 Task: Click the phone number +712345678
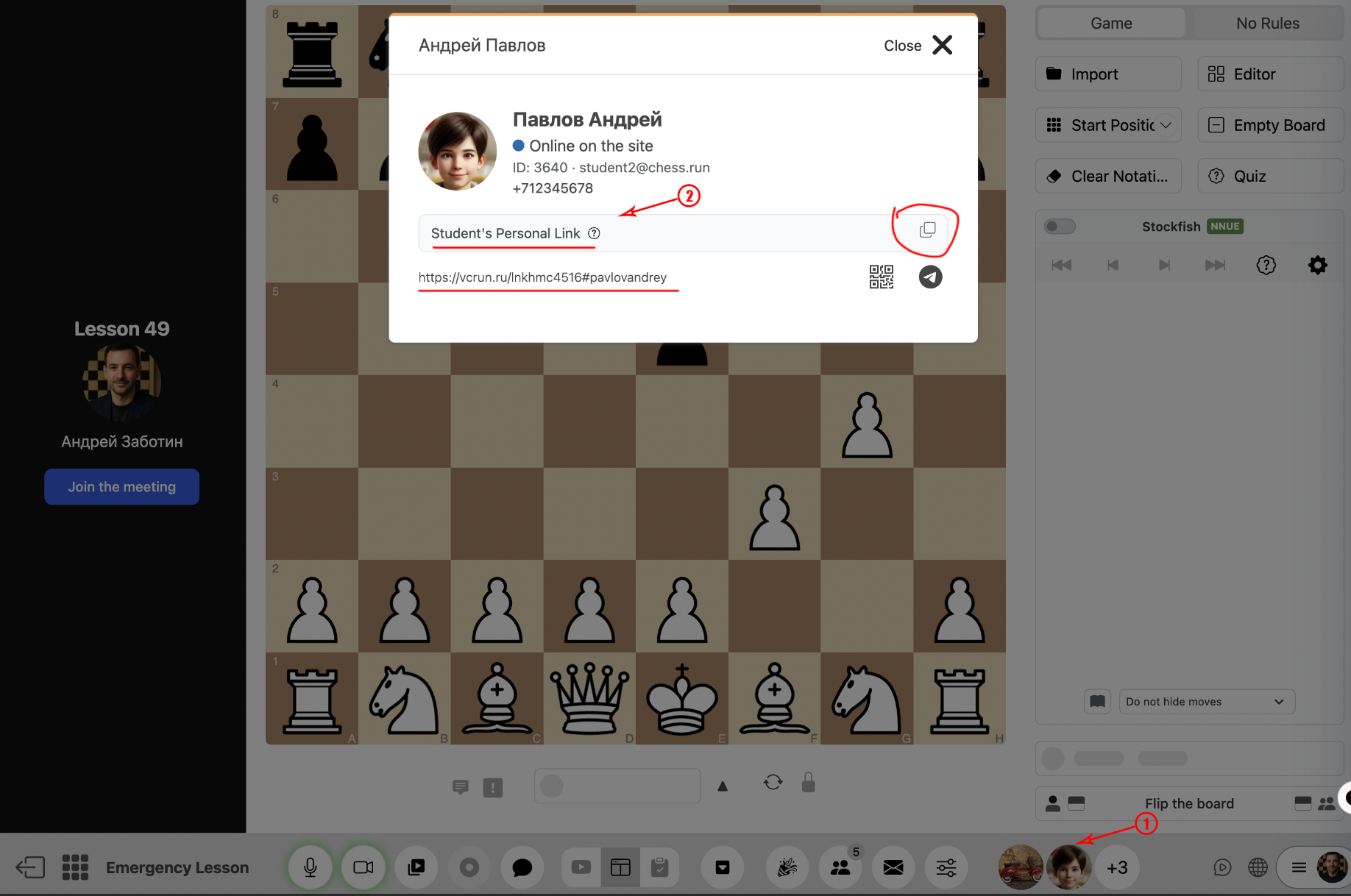(553, 188)
